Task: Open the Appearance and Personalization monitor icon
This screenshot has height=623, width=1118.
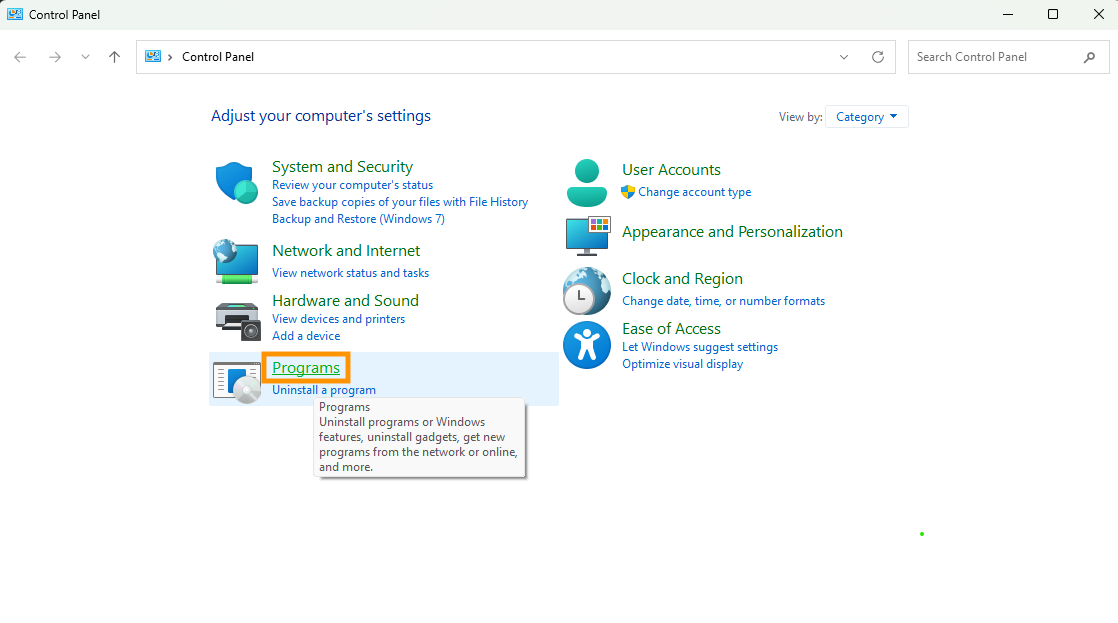Action: tap(588, 236)
